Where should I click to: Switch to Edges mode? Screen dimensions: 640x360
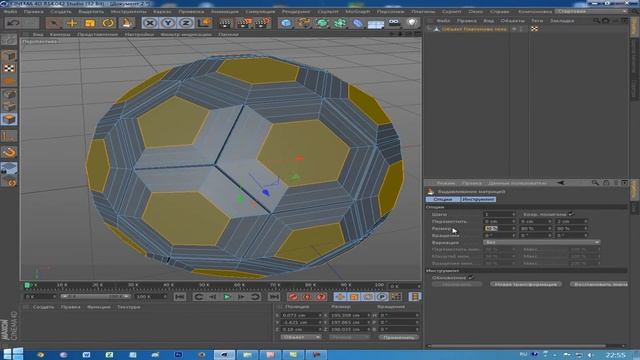pos(9,107)
